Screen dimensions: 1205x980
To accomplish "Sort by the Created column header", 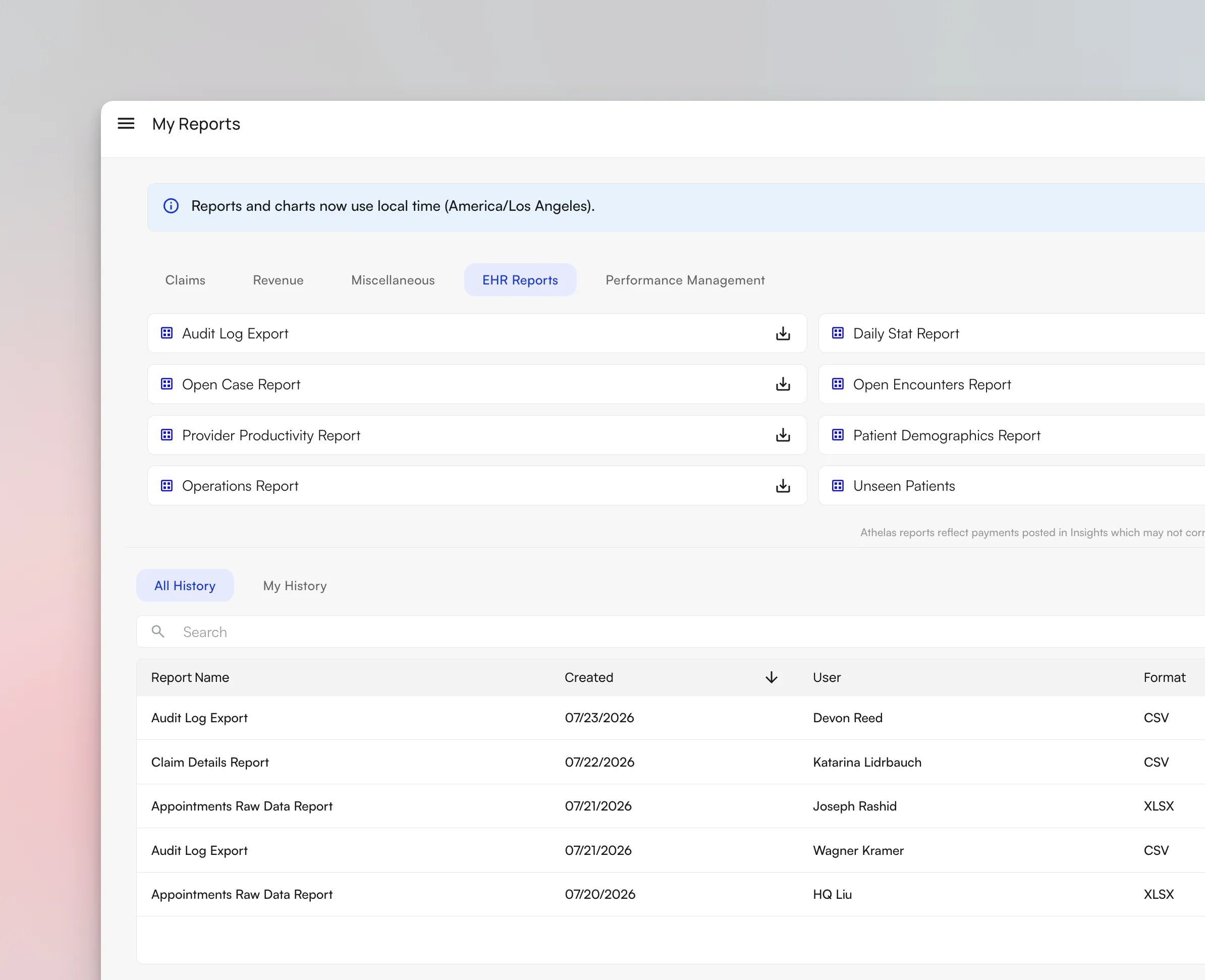I will (589, 677).
